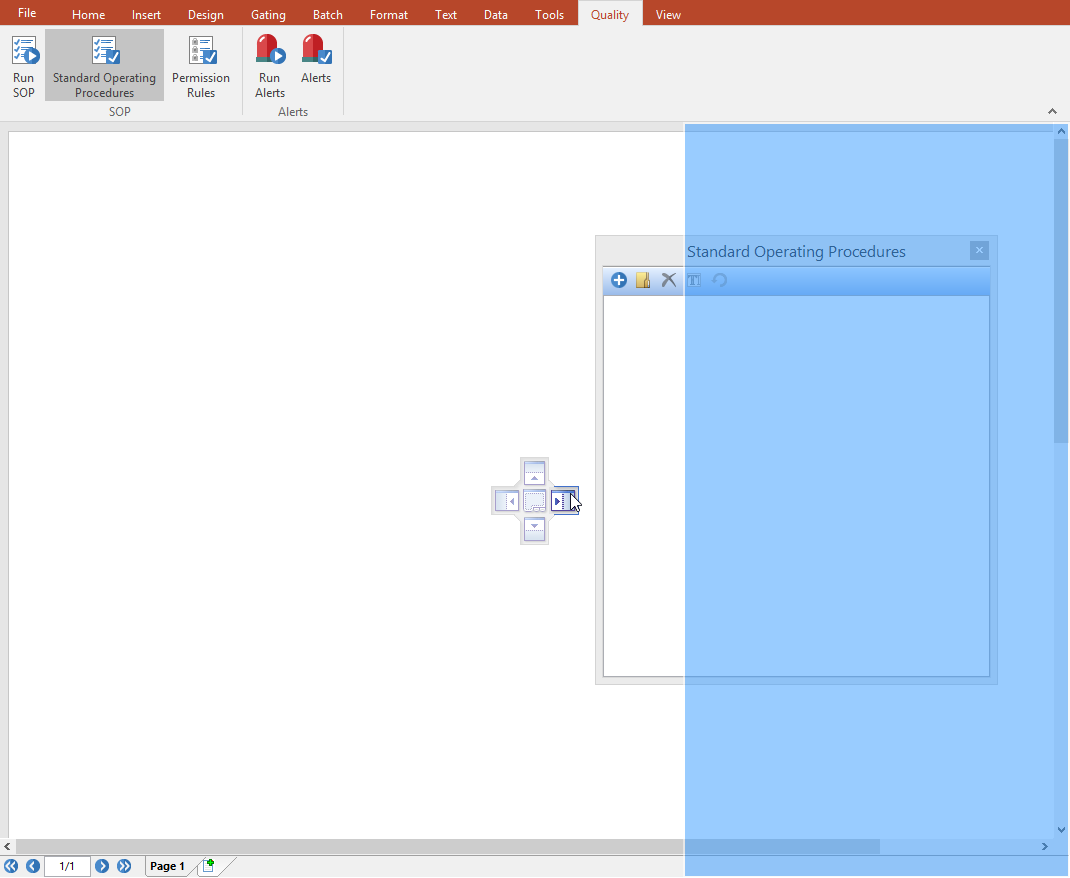
Task: Dock panel using the right dock target
Action: tap(563, 501)
